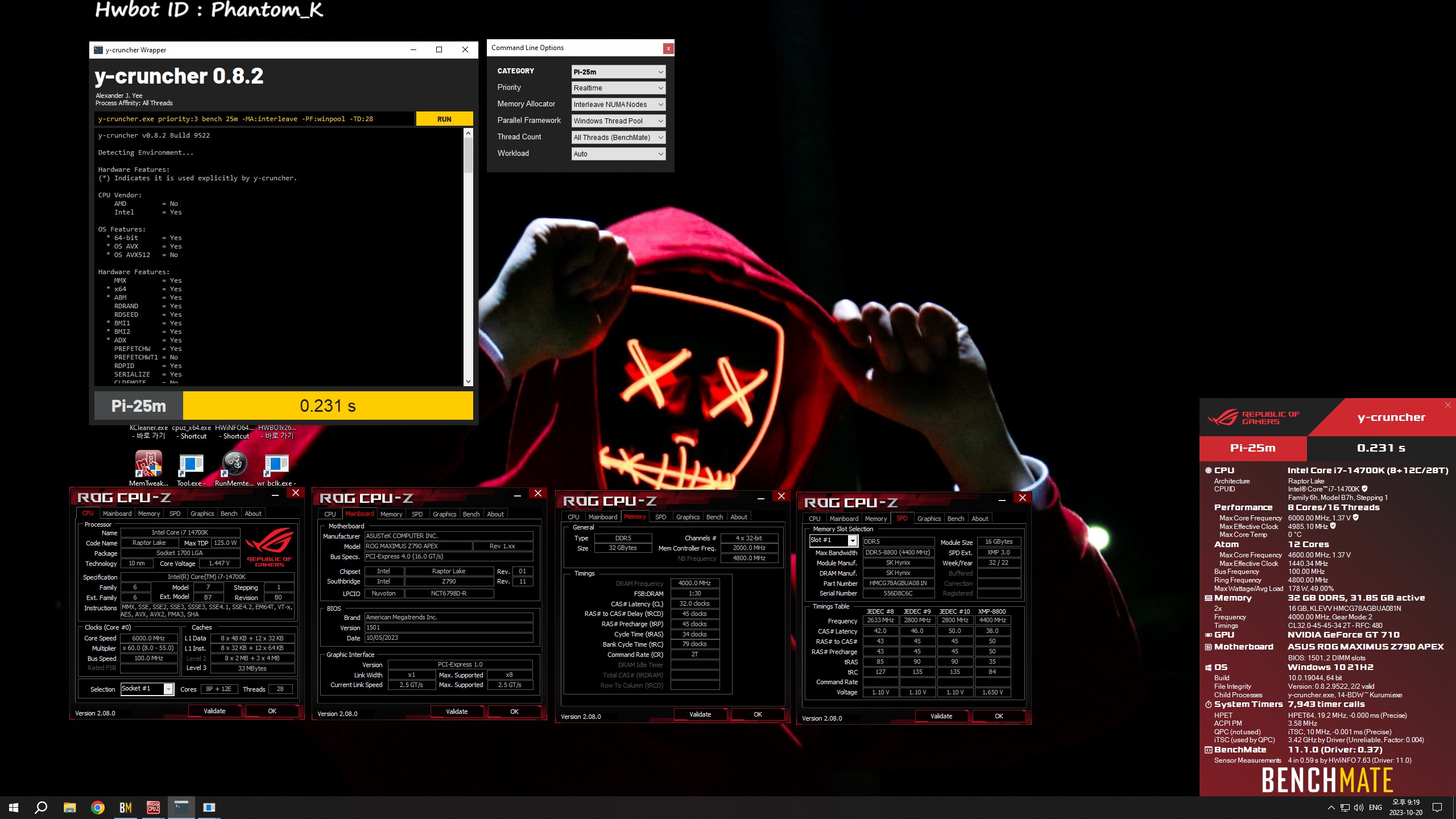Screen dimensions: 1456x819
Task: Select the HWiNFO64 Shortcut label
Action: 234,432
